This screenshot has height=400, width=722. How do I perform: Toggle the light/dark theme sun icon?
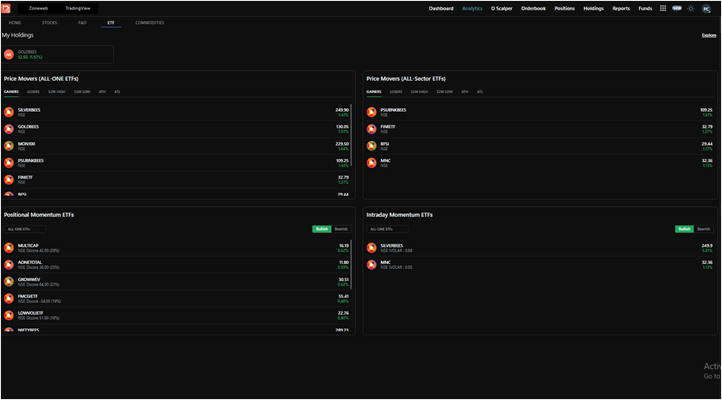(x=691, y=8)
